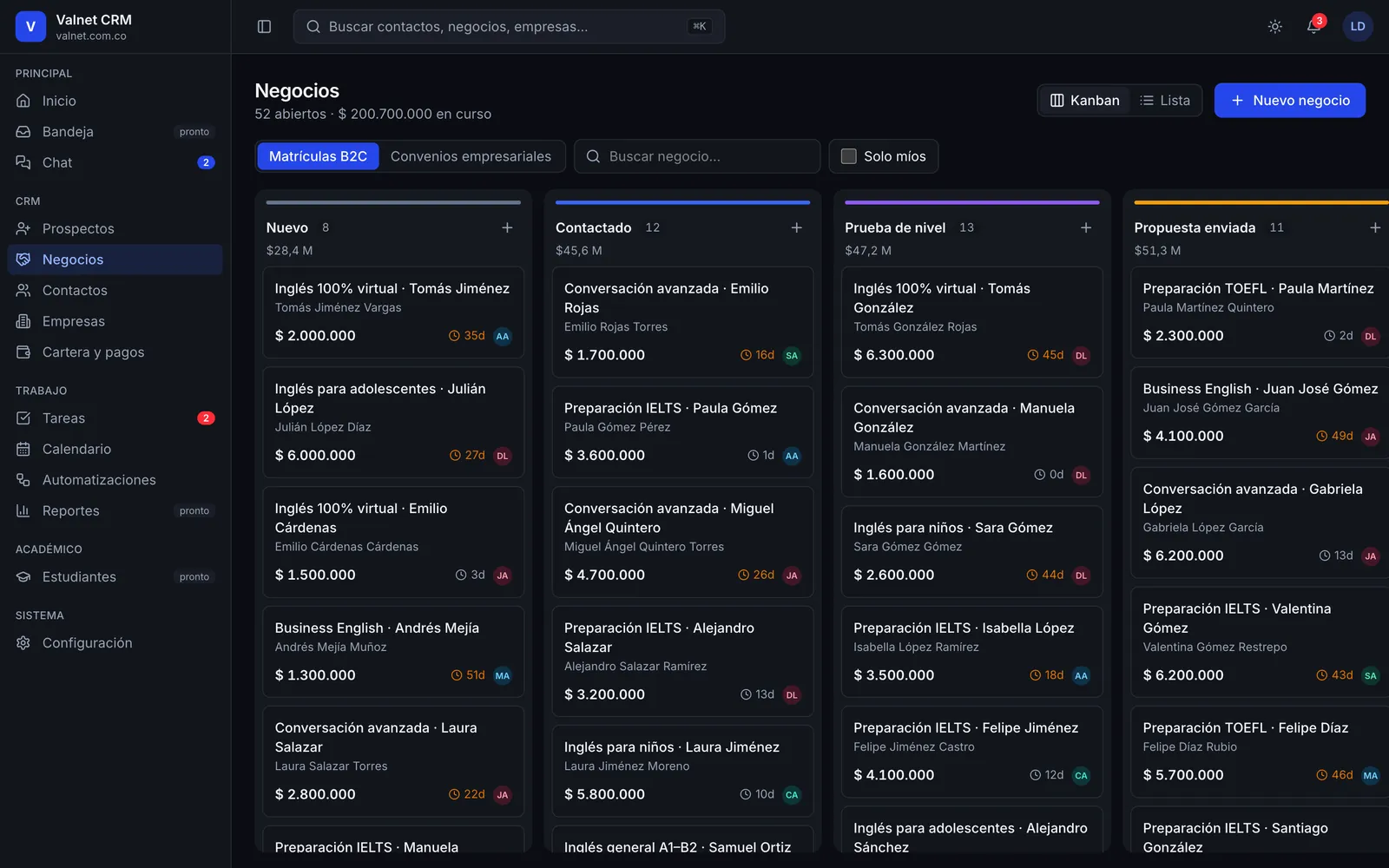Open notifications bell with 3 badge

[x=1313, y=27]
